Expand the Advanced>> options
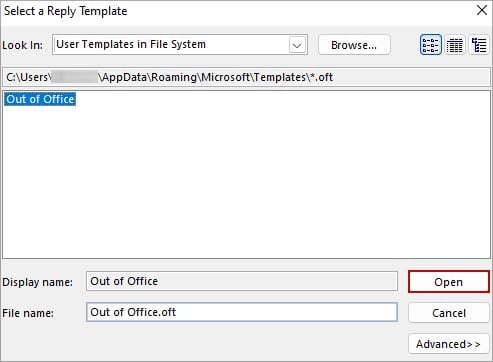Screen dimensions: 493x362 click(449, 344)
